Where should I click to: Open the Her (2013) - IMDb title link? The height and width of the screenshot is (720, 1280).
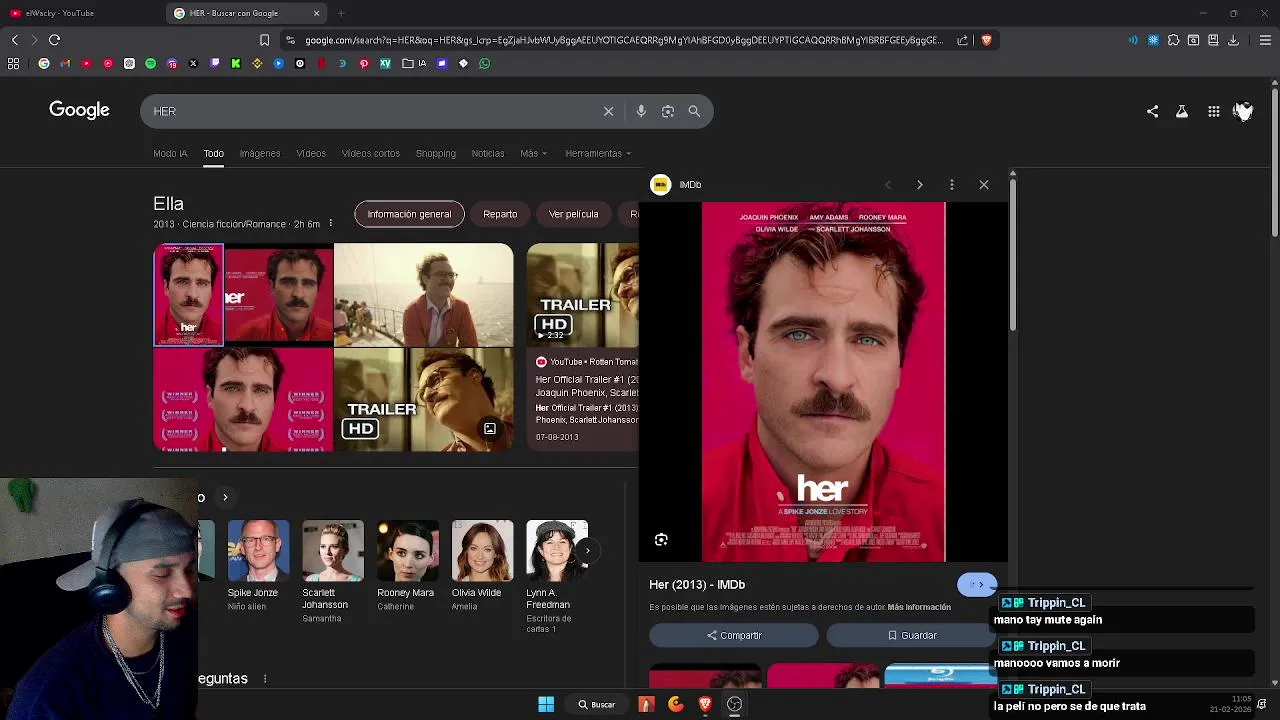click(697, 585)
